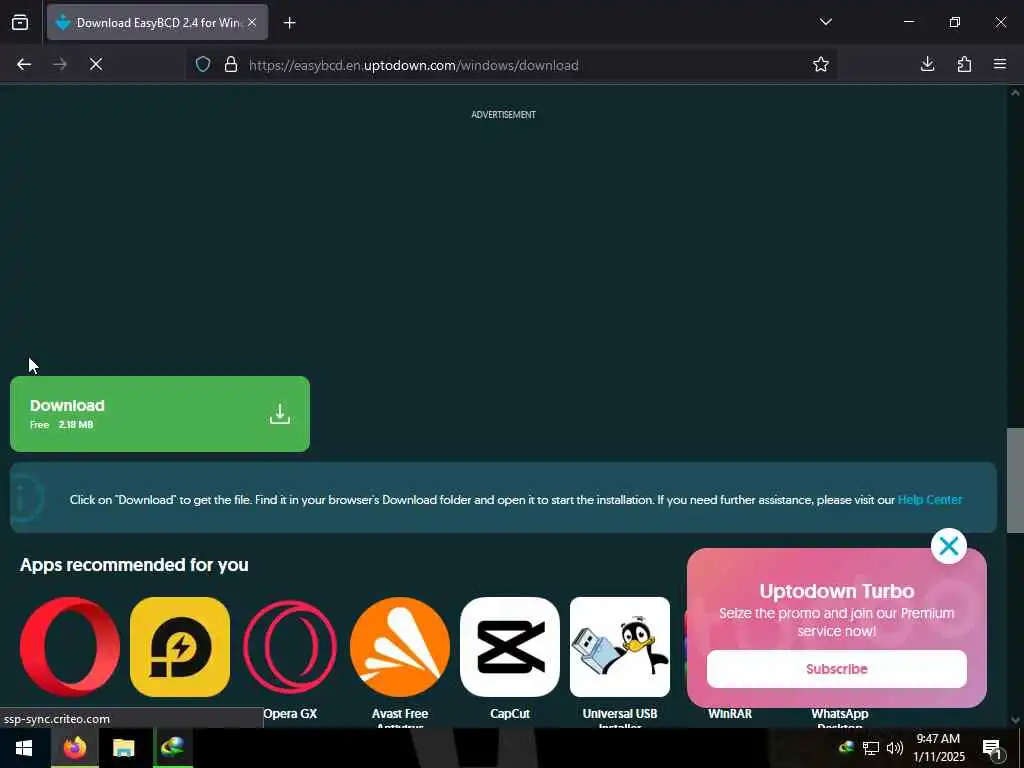Open tracking protection shield icon

pos(203,64)
